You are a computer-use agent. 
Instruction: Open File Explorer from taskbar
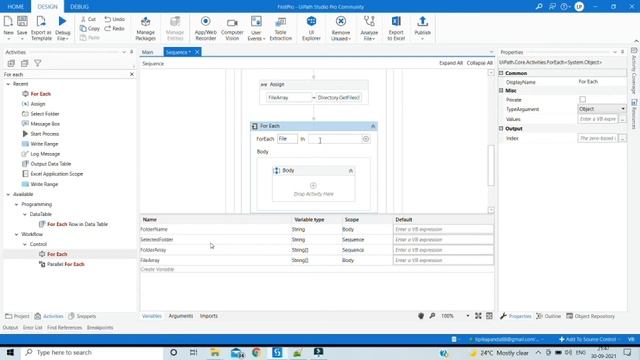[215, 353]
